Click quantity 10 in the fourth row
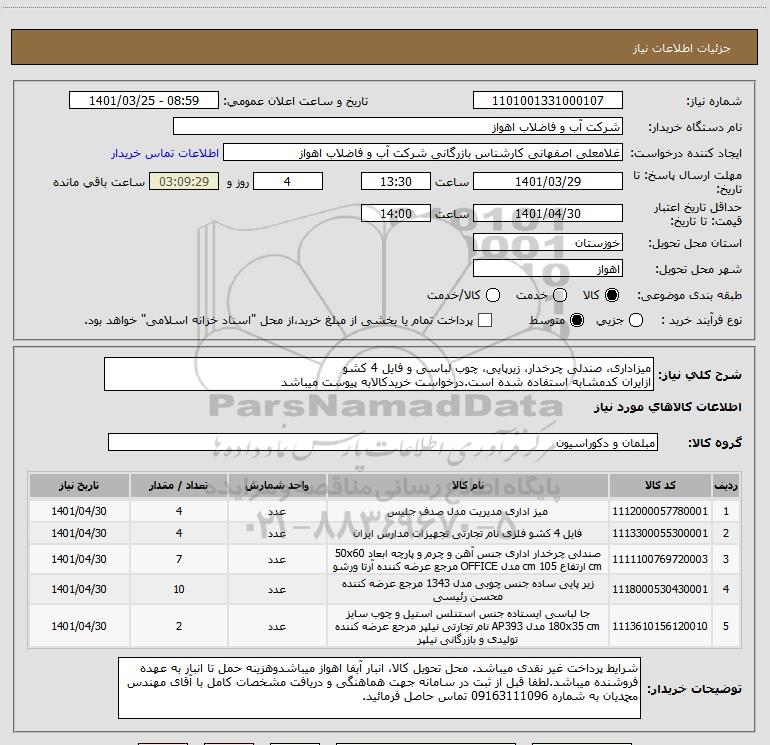Image resolution: width=770 pixels, height=745 pixels. pos(179,589)
